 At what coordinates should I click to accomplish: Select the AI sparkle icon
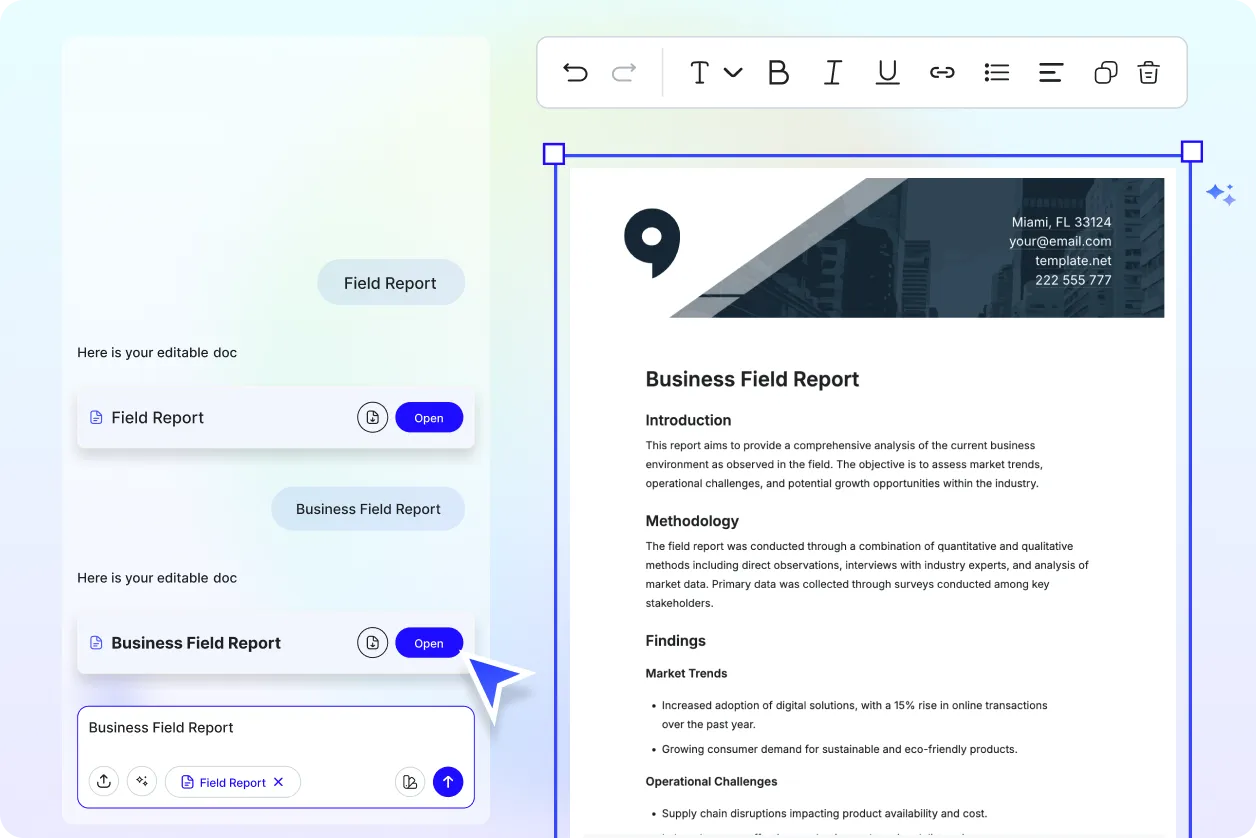pyautogui.click(x=142, y=781)
